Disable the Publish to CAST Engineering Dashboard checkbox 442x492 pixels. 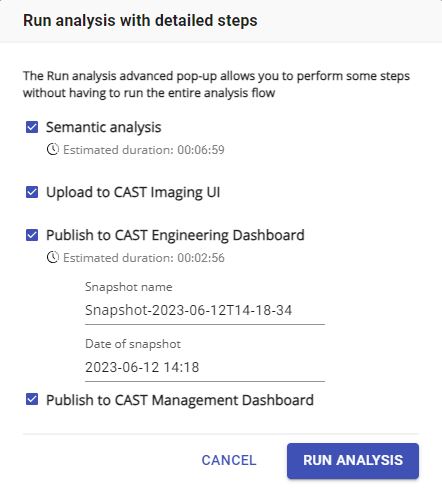32,235
